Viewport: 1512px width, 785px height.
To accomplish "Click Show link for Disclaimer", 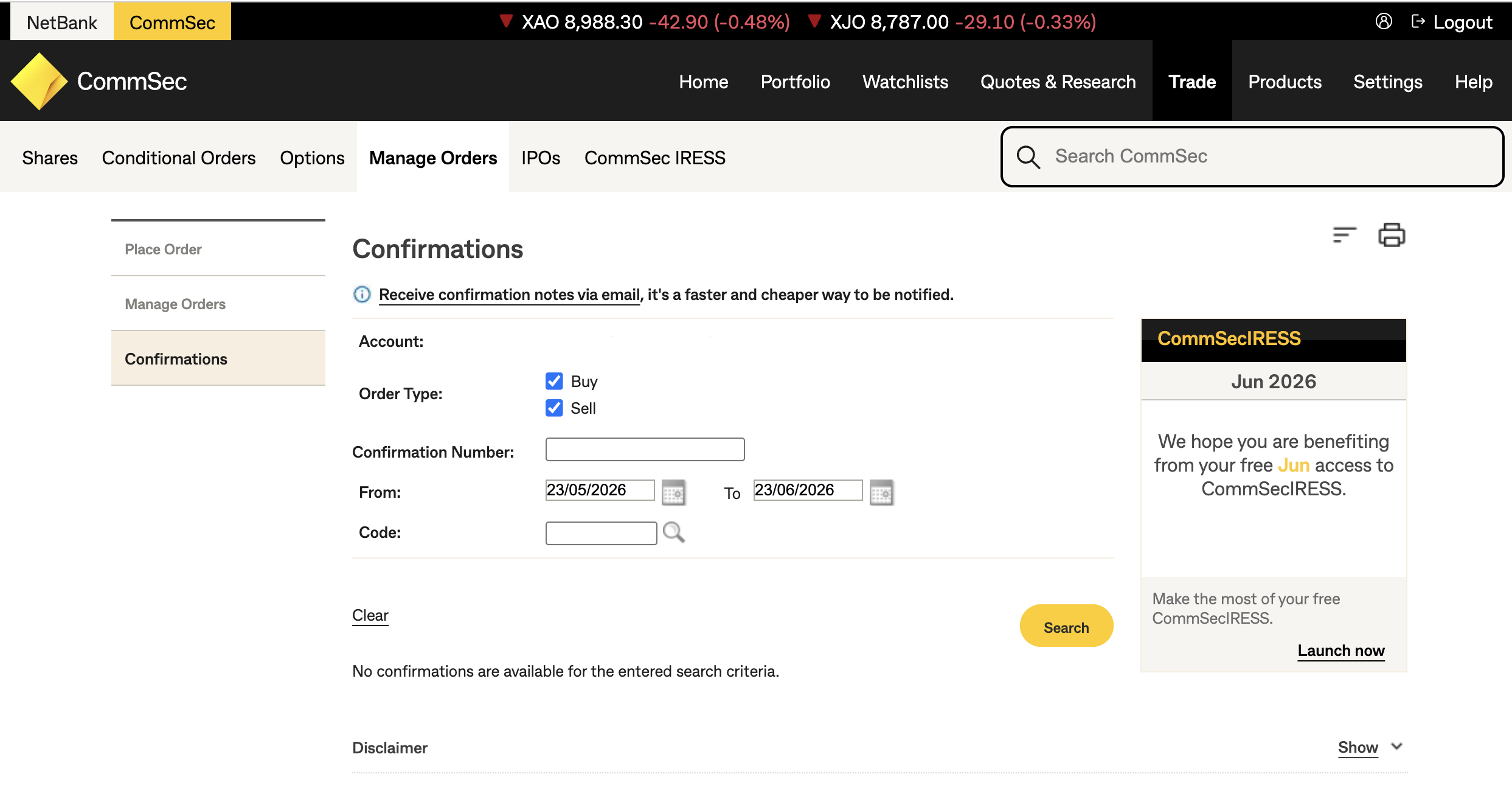I will [x=1358, y=747].
